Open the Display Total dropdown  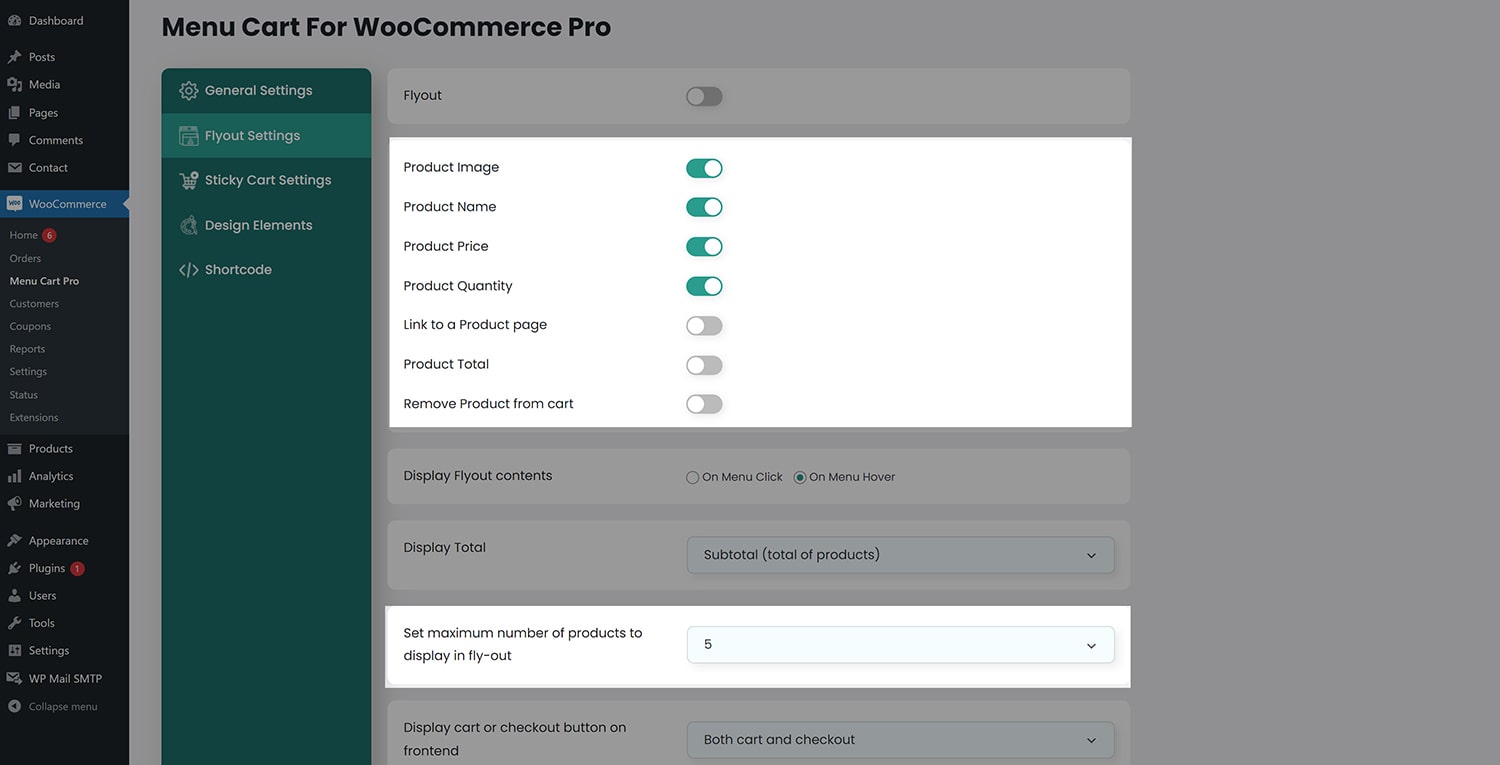pyautogui.click(x=900, y=555)
